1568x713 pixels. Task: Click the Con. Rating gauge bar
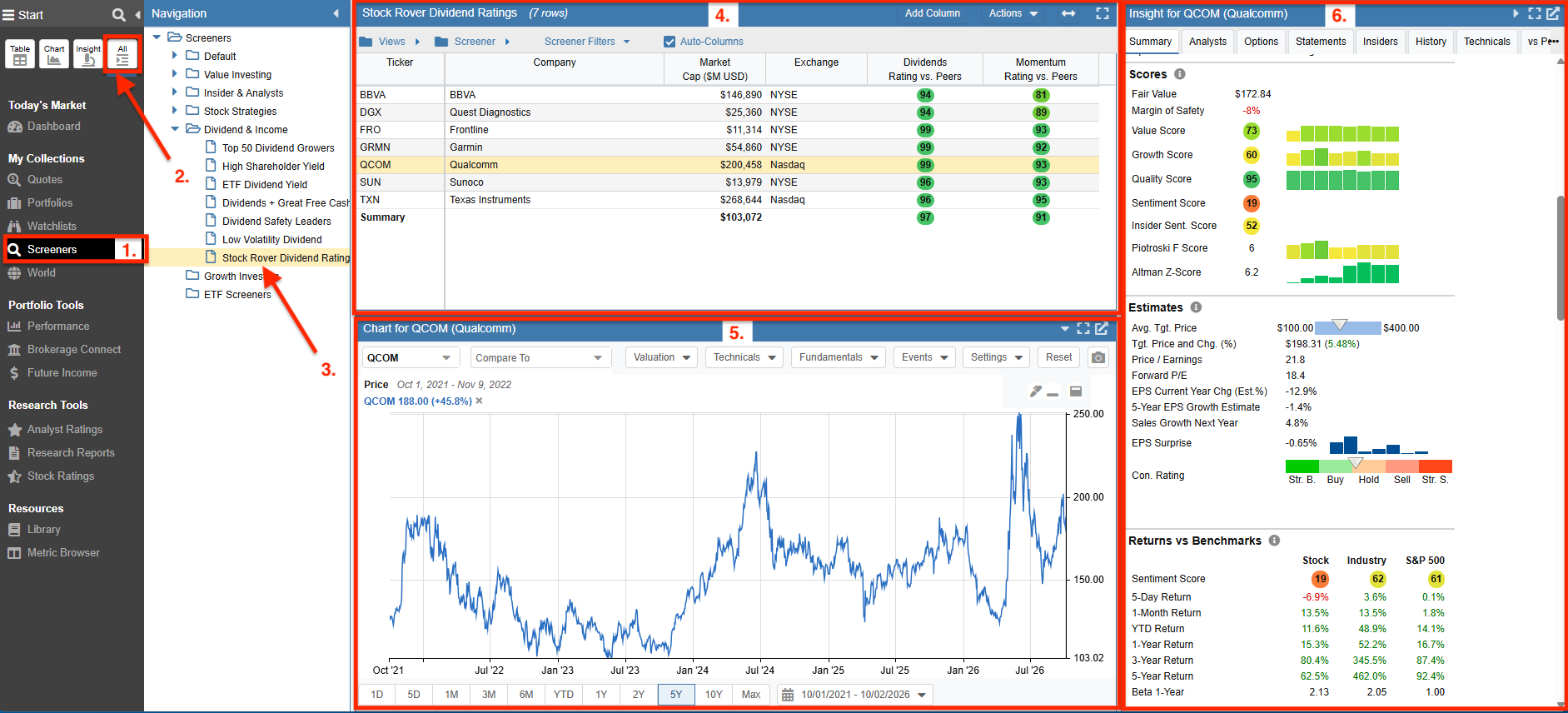point(1369,466)
